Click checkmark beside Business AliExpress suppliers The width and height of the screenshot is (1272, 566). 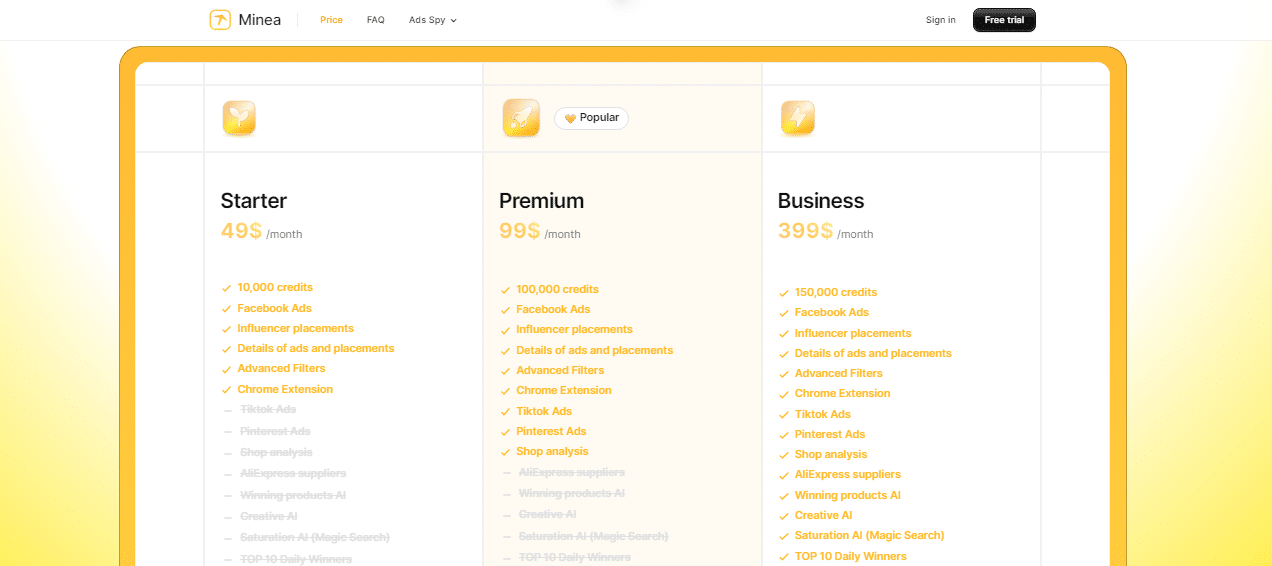pos(784,475)
